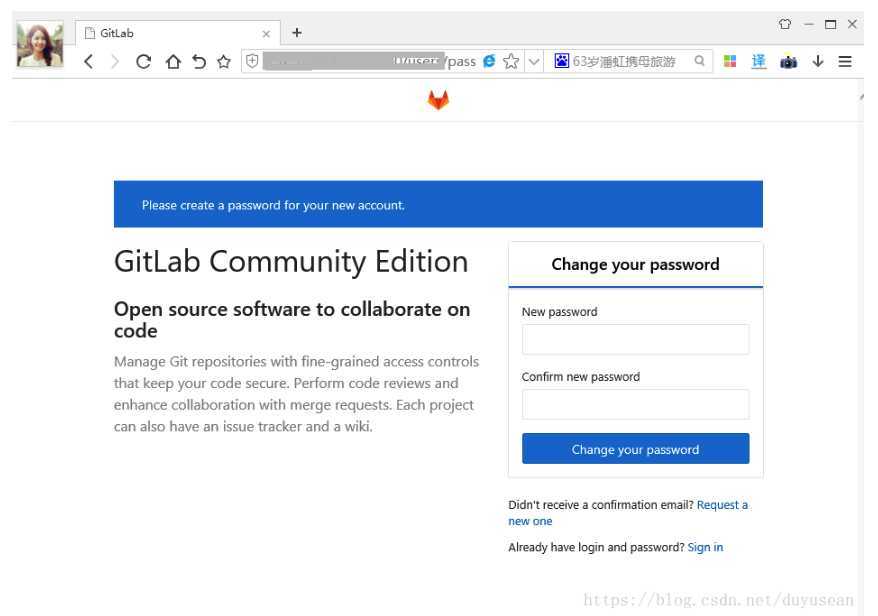The width and height of the screenshot is (878, 616).
Task: Click the GitLab fox logo
Action: coord(438,100)
